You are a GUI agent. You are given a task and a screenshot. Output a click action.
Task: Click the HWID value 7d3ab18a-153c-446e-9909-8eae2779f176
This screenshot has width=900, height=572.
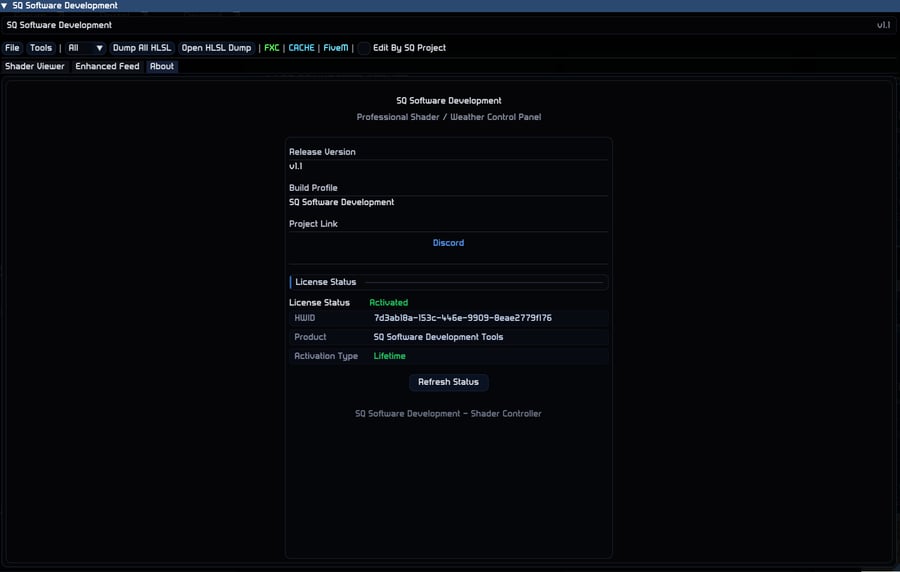(463, 318)
